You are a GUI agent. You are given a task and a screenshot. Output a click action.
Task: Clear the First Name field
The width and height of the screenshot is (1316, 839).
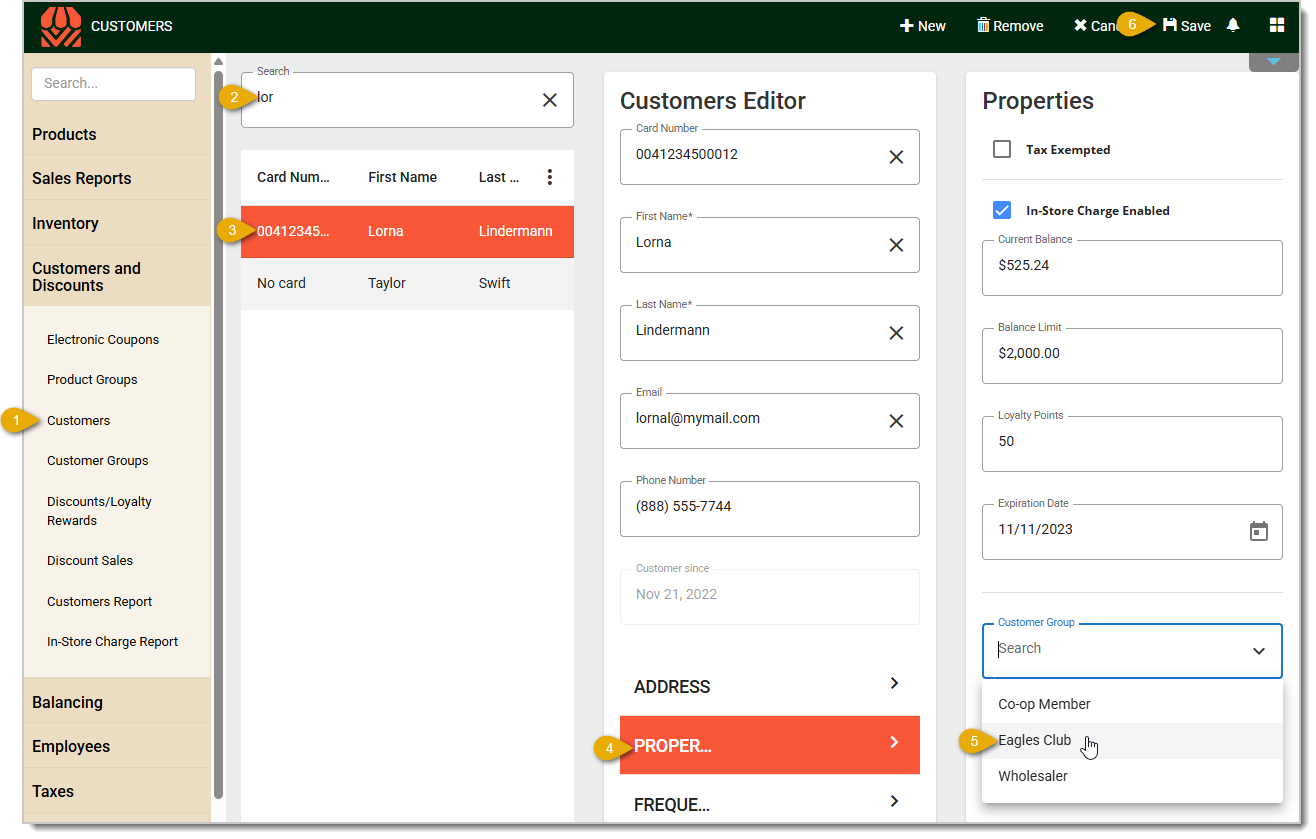pyautogui.click(x=896, y=245)
